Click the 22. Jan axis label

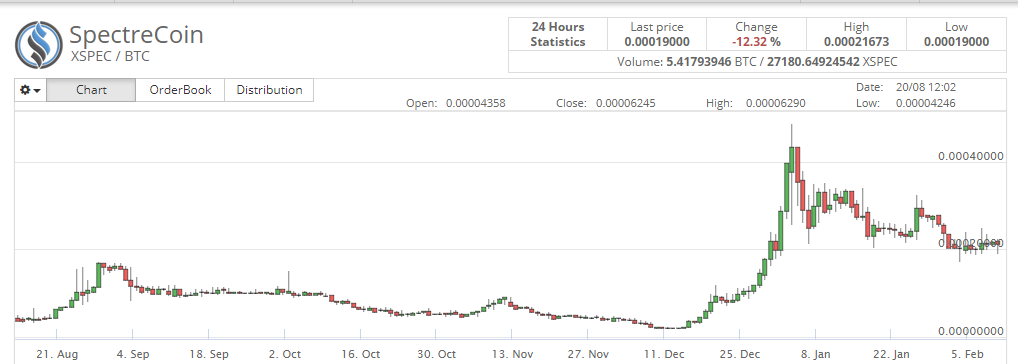pyautogui.click(x=891, y=355)
